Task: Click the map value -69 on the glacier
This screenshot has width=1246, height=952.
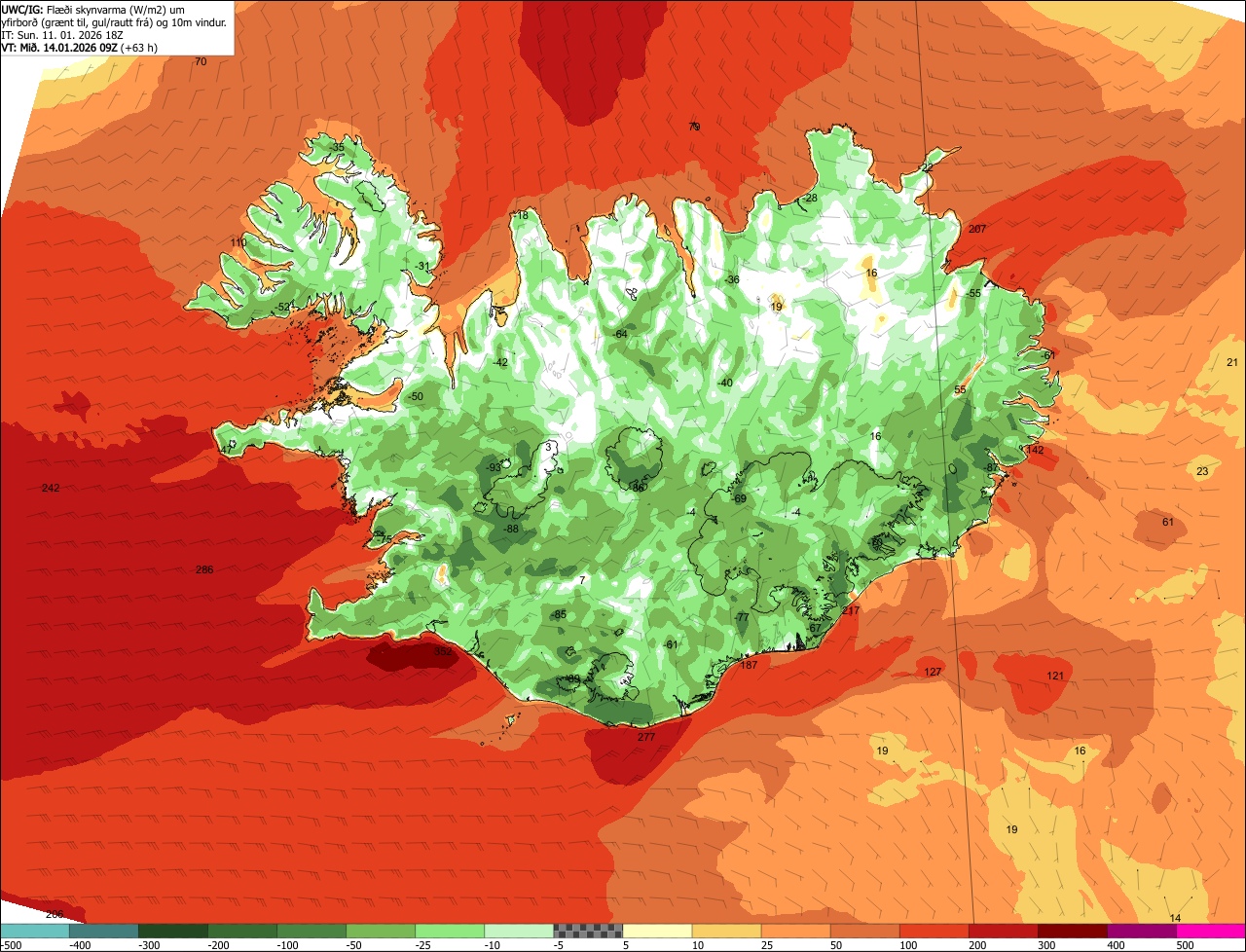Action: tap(739, 498)
